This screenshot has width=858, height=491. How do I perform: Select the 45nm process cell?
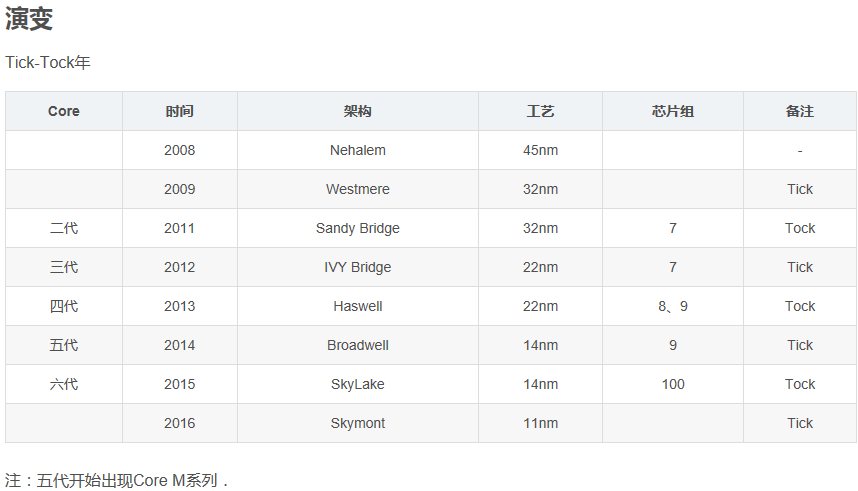[x=540, y=150]
